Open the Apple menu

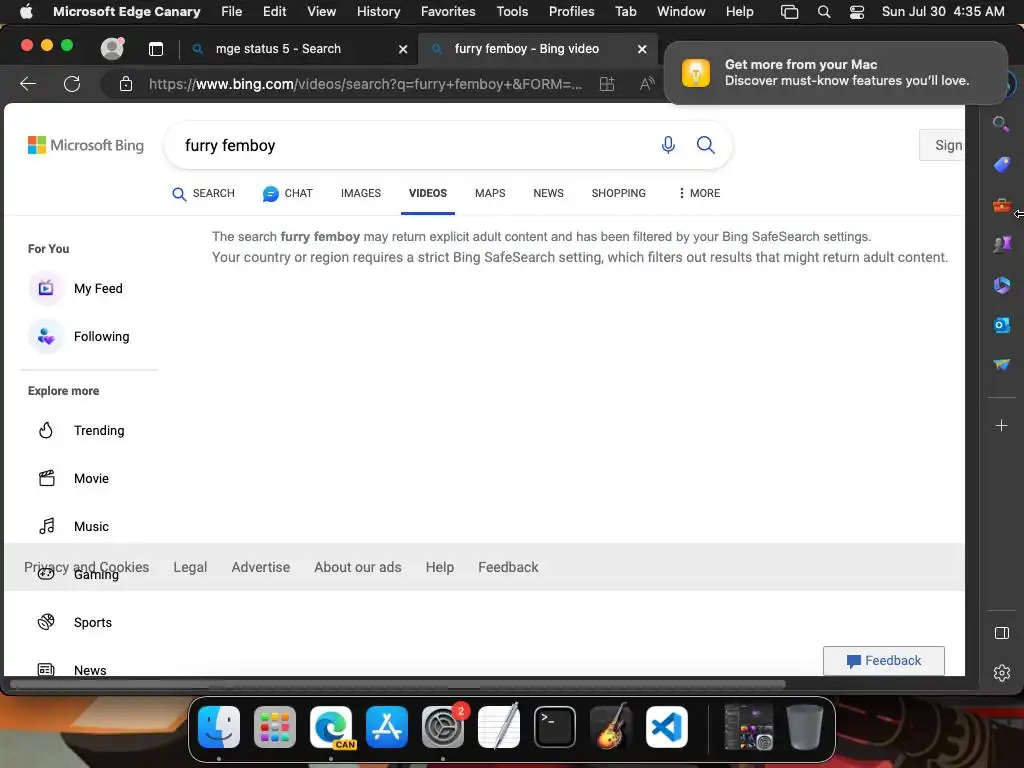(x=26, y=12)
